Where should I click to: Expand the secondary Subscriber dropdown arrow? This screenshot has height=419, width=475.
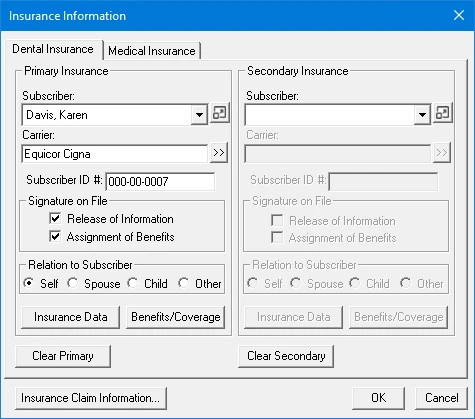point(422,115)
